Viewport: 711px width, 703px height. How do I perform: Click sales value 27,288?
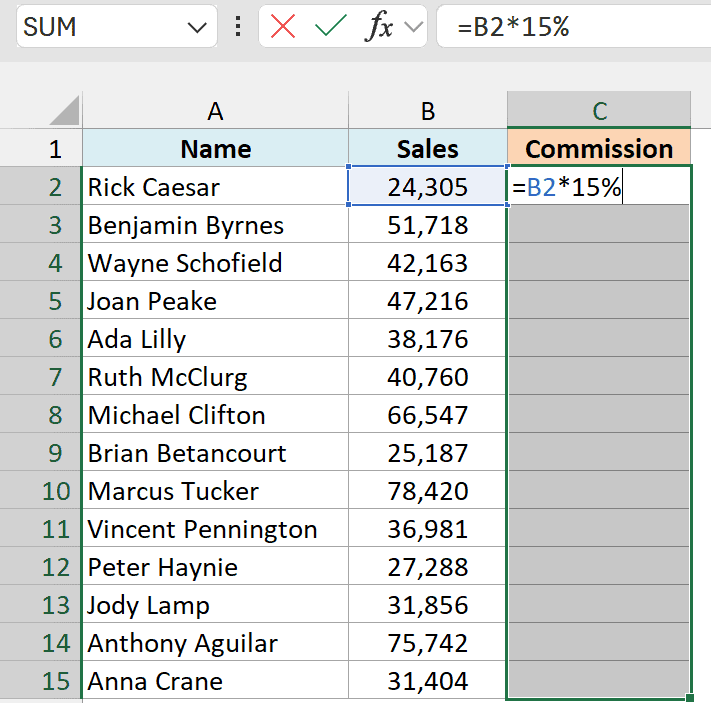428,566
